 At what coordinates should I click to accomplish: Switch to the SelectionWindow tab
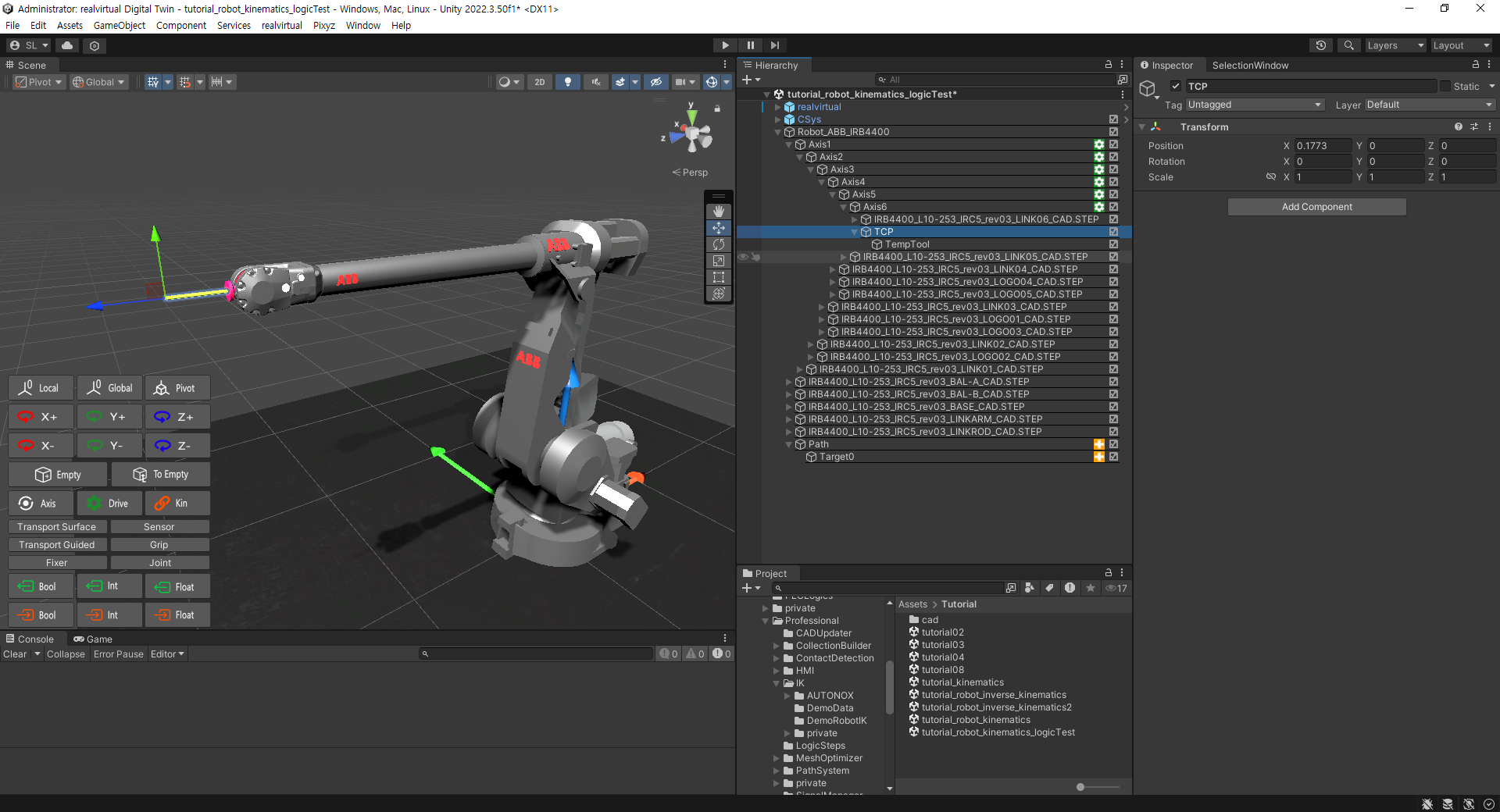click(1250, 66)
